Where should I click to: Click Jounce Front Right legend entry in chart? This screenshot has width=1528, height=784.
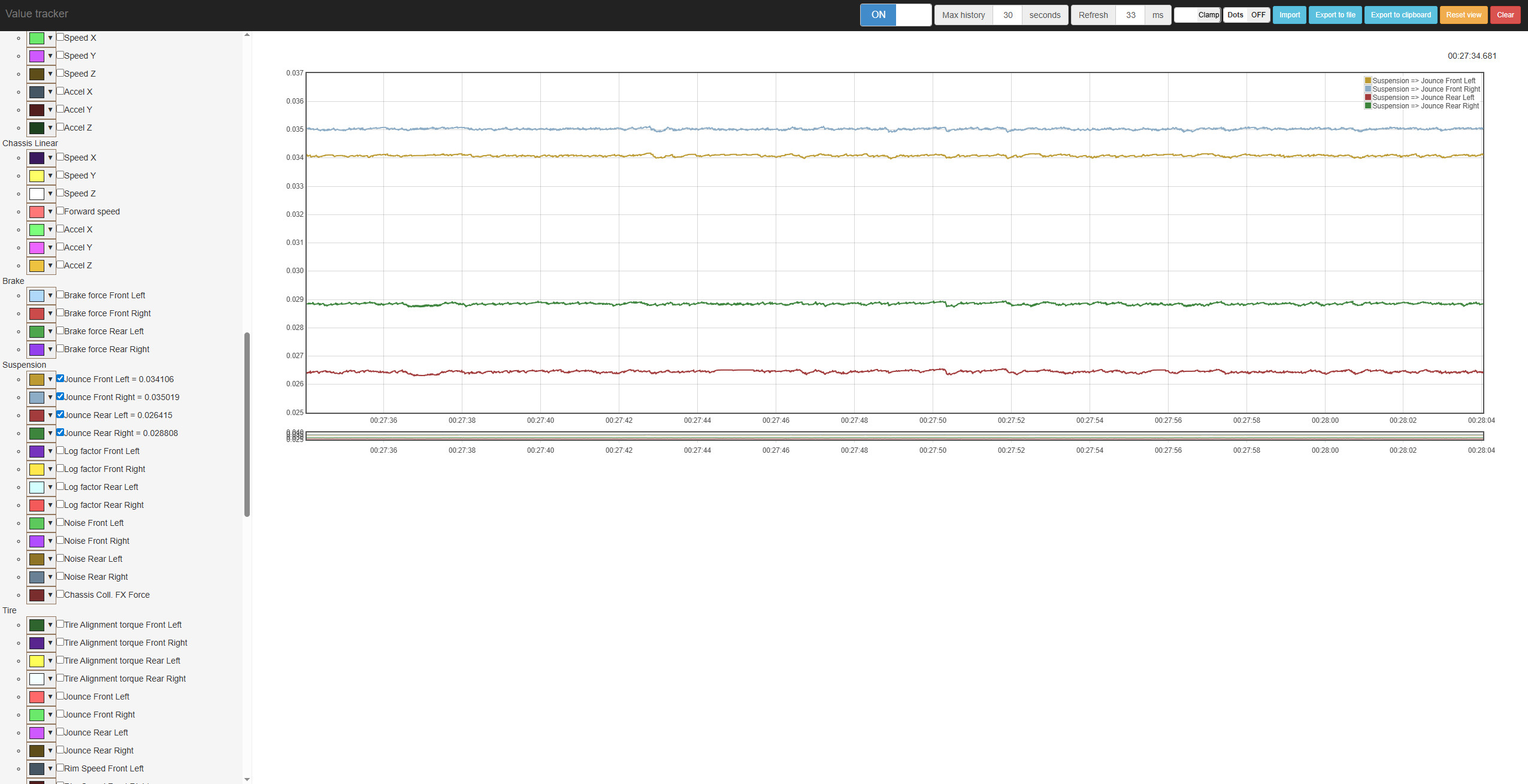point(1426,89)
